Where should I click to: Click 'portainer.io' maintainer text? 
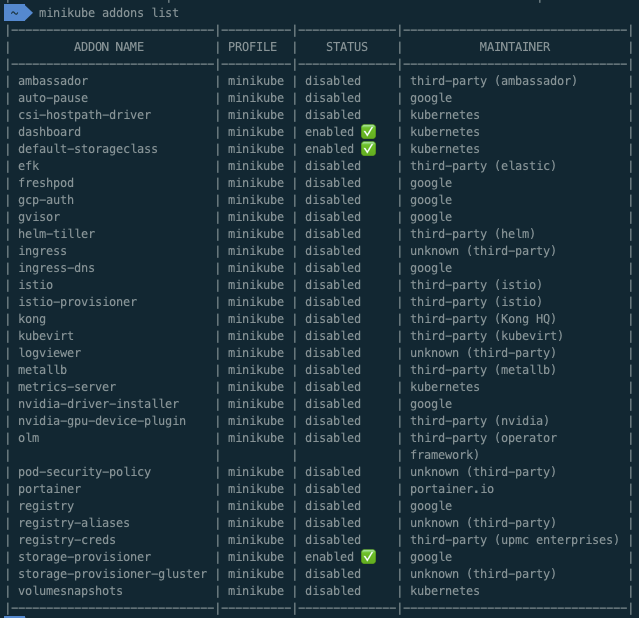click(x=452, y=489)
